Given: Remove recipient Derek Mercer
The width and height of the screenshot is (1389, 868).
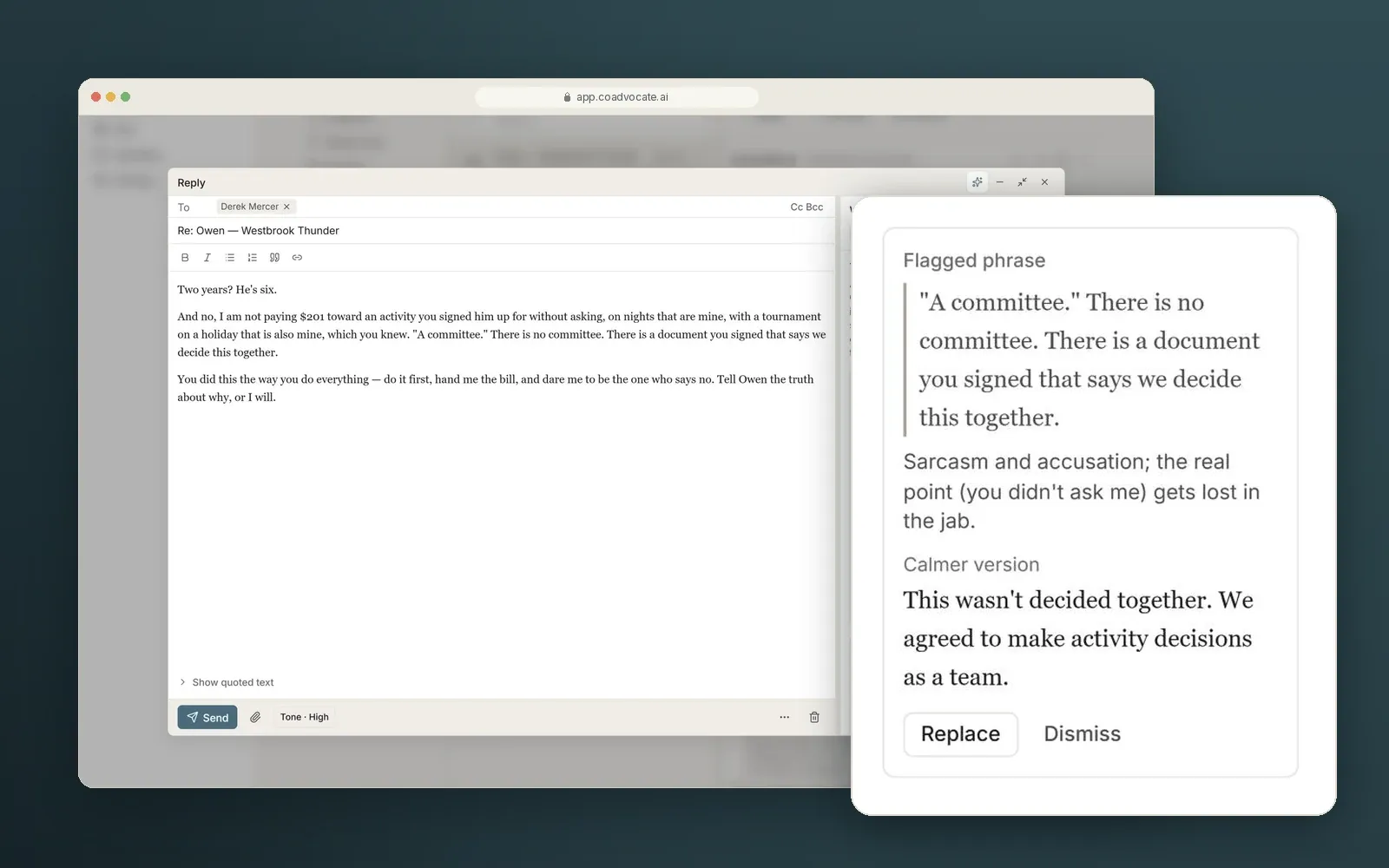Looking at the screenshot, I should tap(286, 207).
